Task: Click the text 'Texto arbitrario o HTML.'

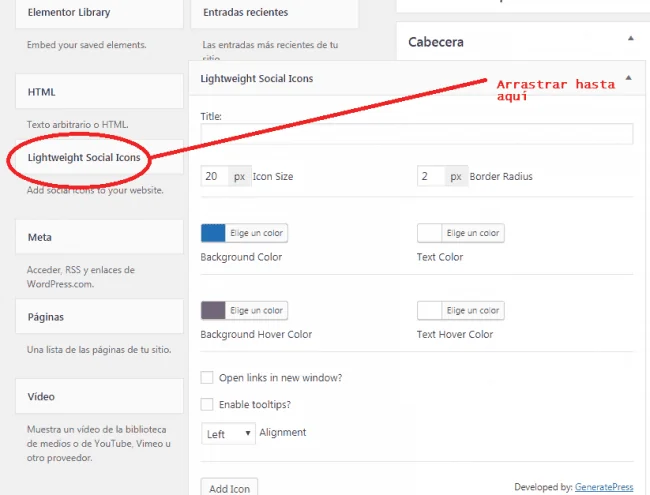Action: 78,124
